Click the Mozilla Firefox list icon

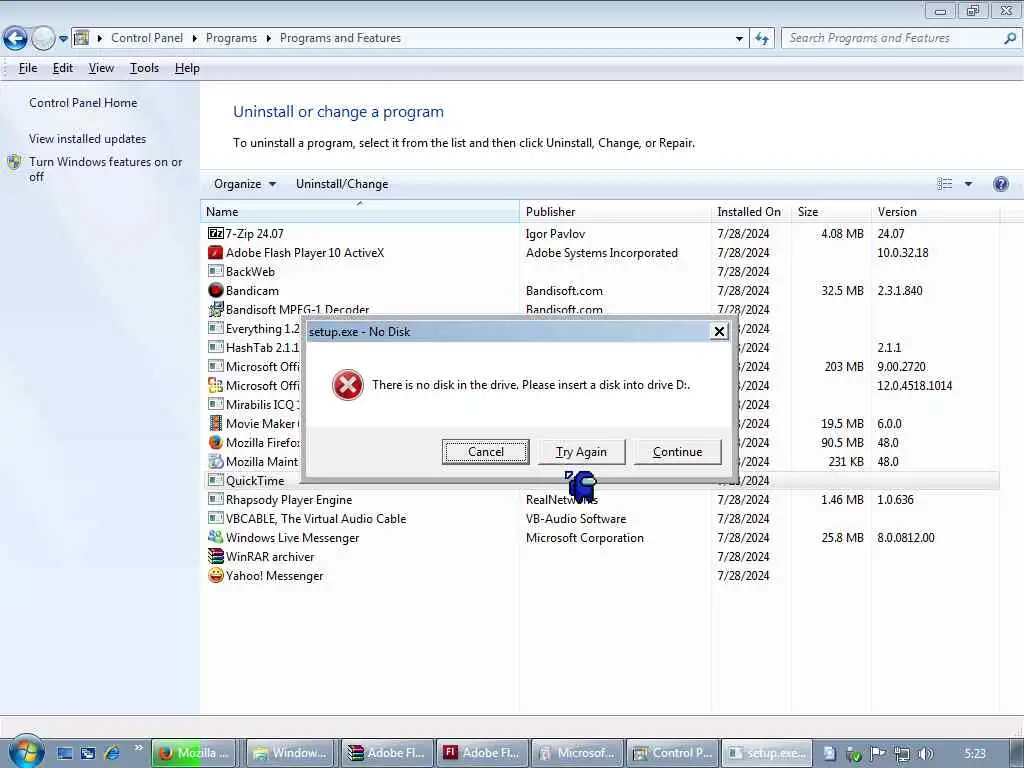(x=216, y=442)
